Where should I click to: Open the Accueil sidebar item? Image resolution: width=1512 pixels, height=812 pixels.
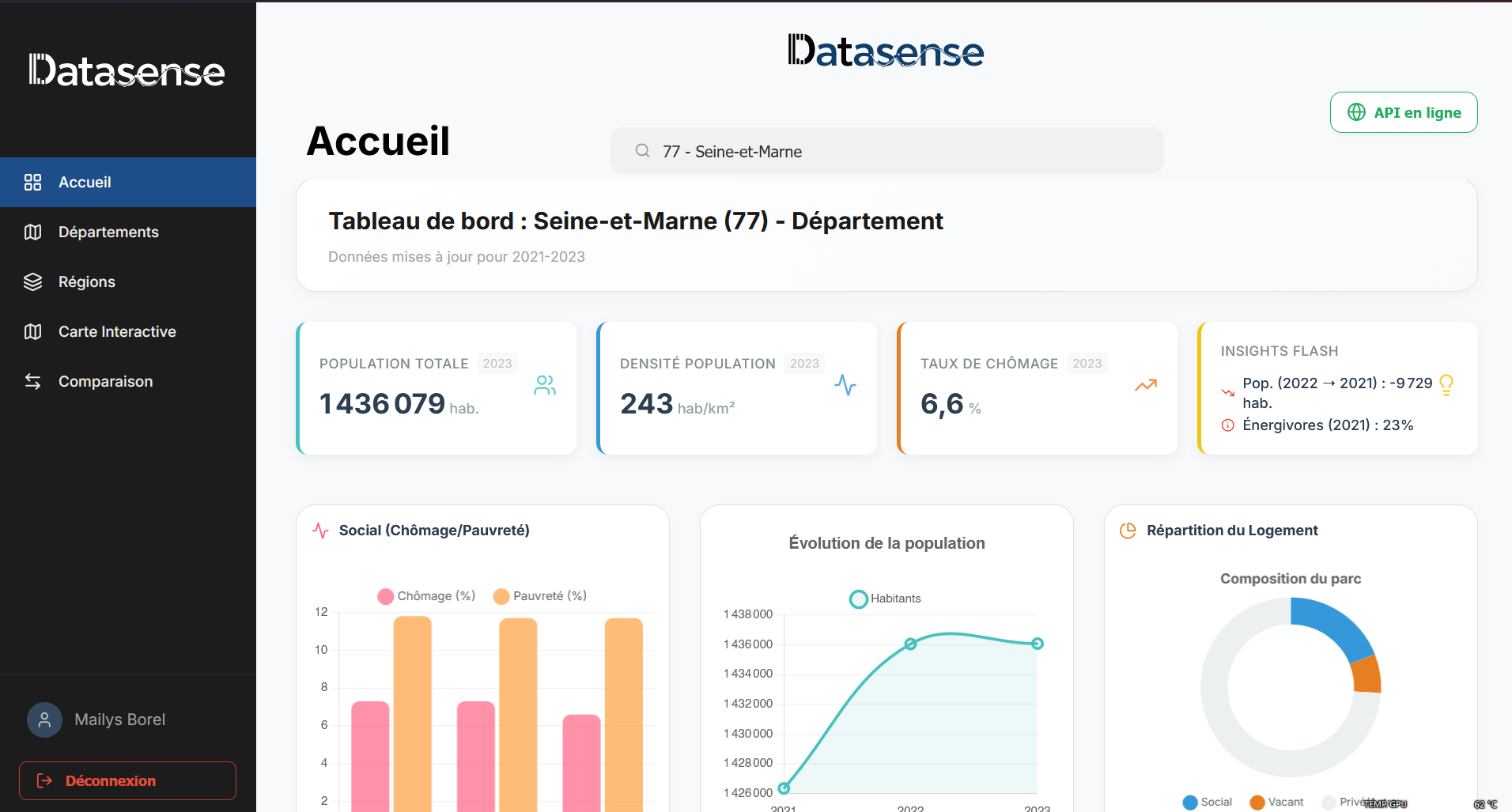click(x=128, y=182)
